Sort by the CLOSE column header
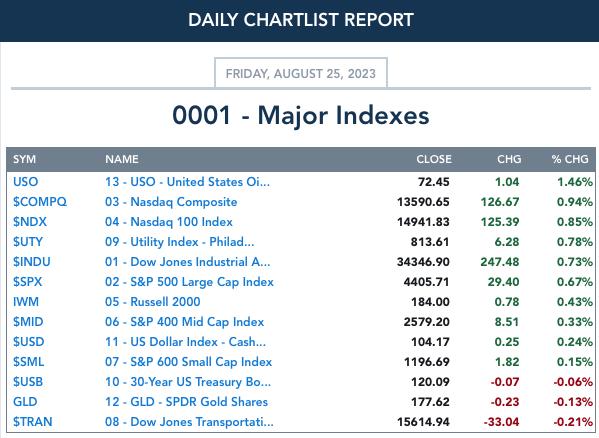This screenshot has height=438, width=599. [x=434, y=159]
